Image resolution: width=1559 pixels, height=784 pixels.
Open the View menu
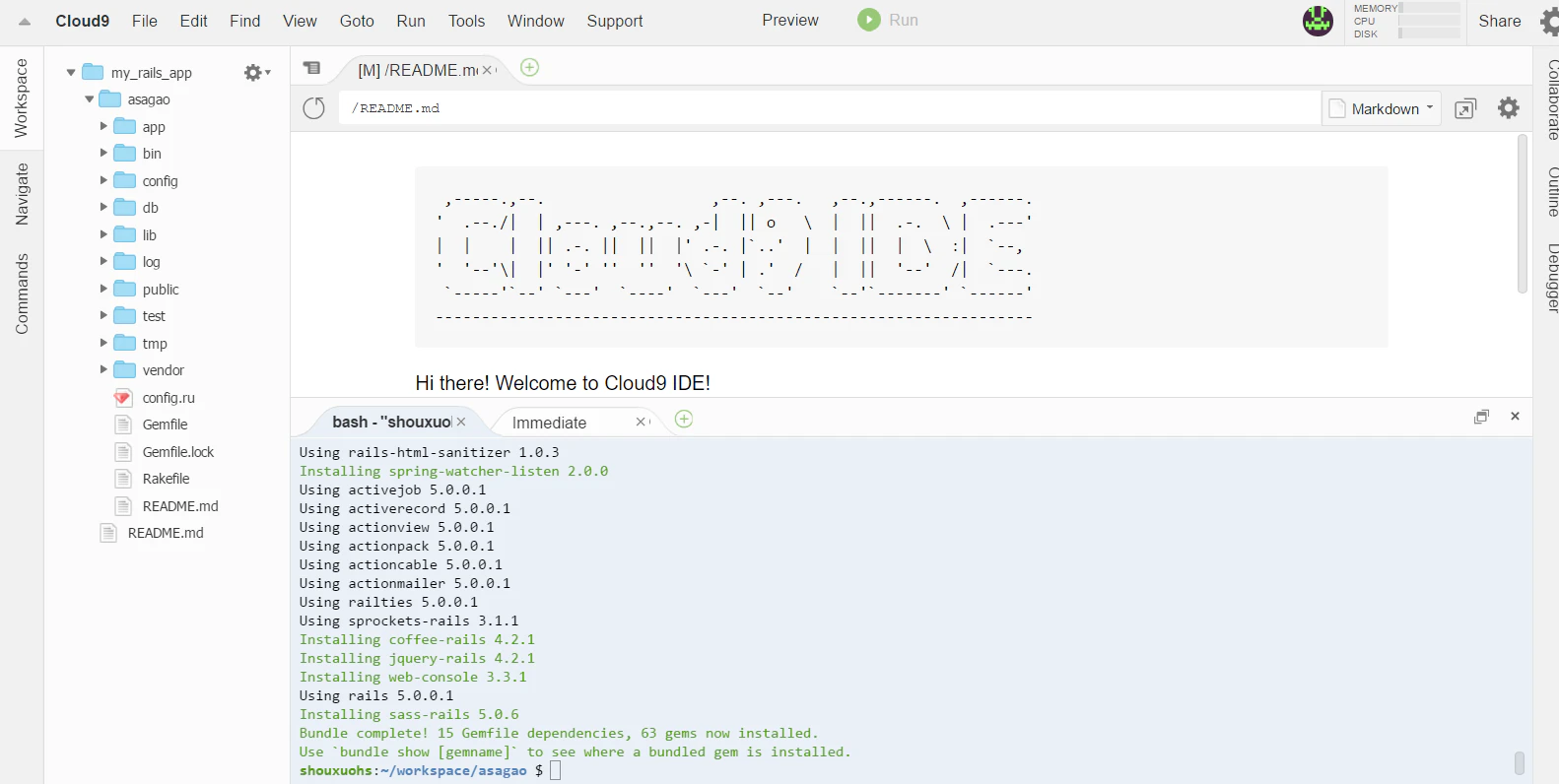pyautogui.click(x=300, y=21)
